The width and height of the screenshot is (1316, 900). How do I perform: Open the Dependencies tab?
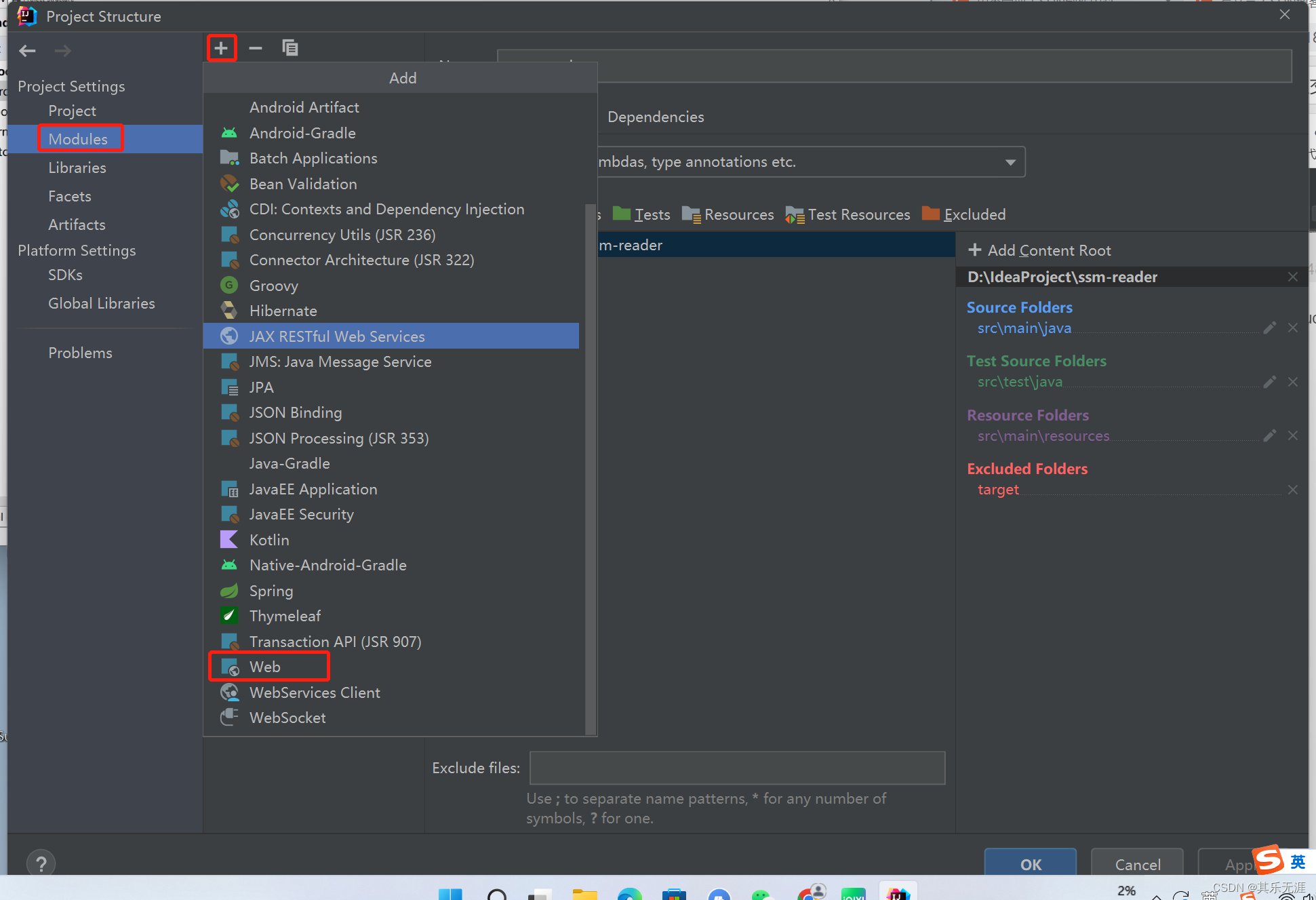[656, 117]
